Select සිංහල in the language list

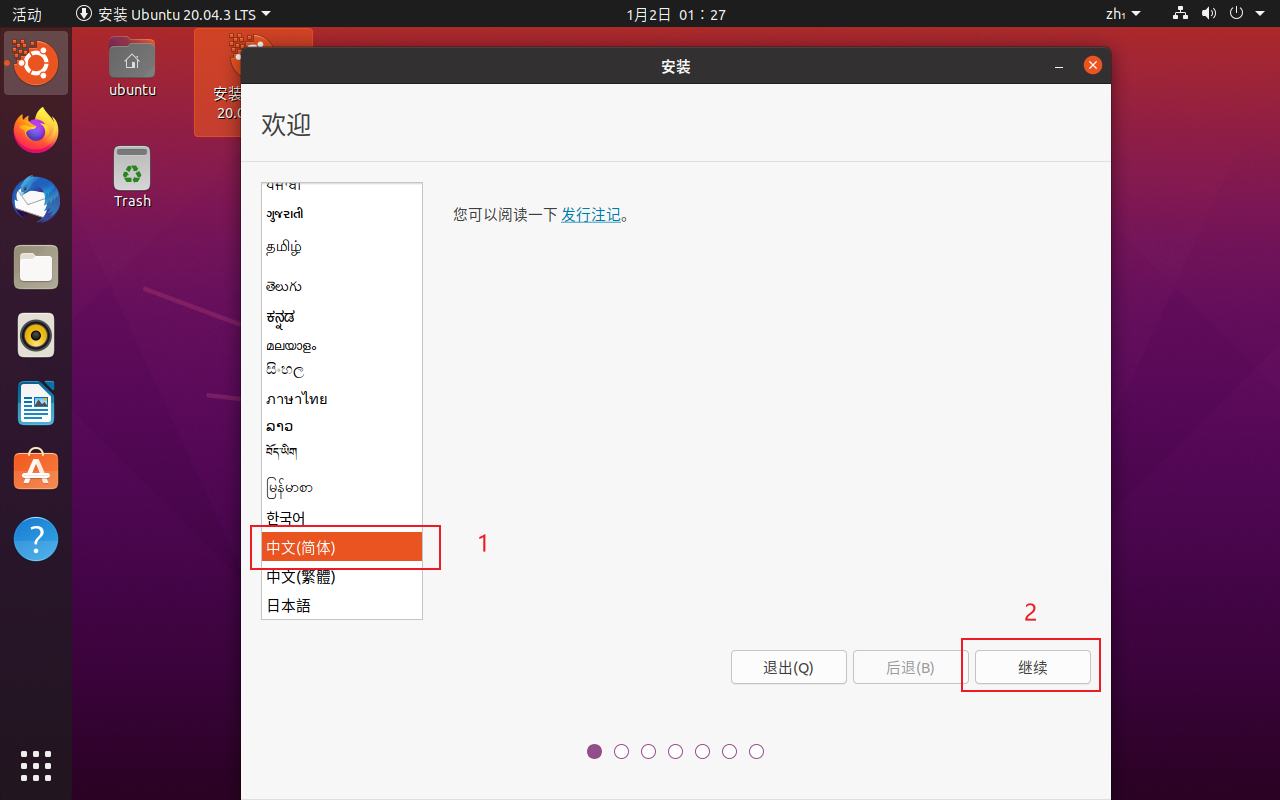pos(342,370)
